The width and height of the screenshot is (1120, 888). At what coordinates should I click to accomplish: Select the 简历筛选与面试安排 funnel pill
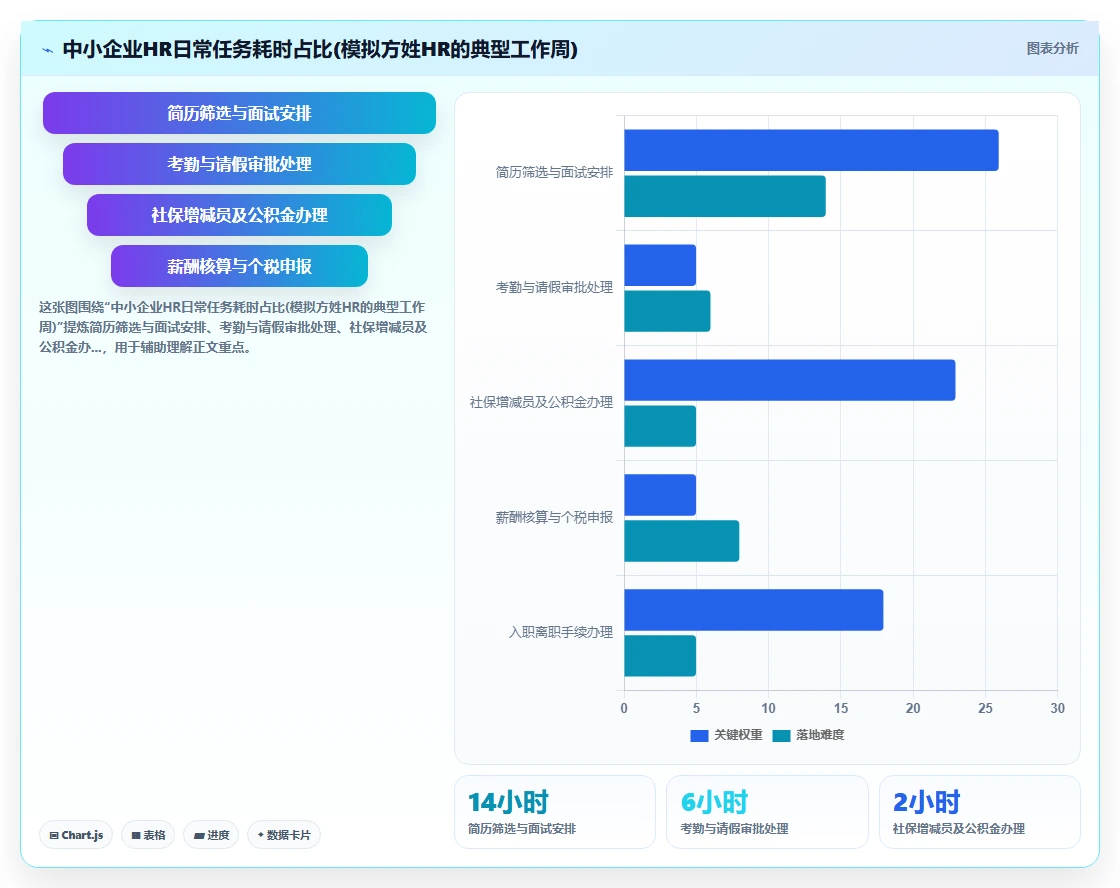[x=239, y=113]
